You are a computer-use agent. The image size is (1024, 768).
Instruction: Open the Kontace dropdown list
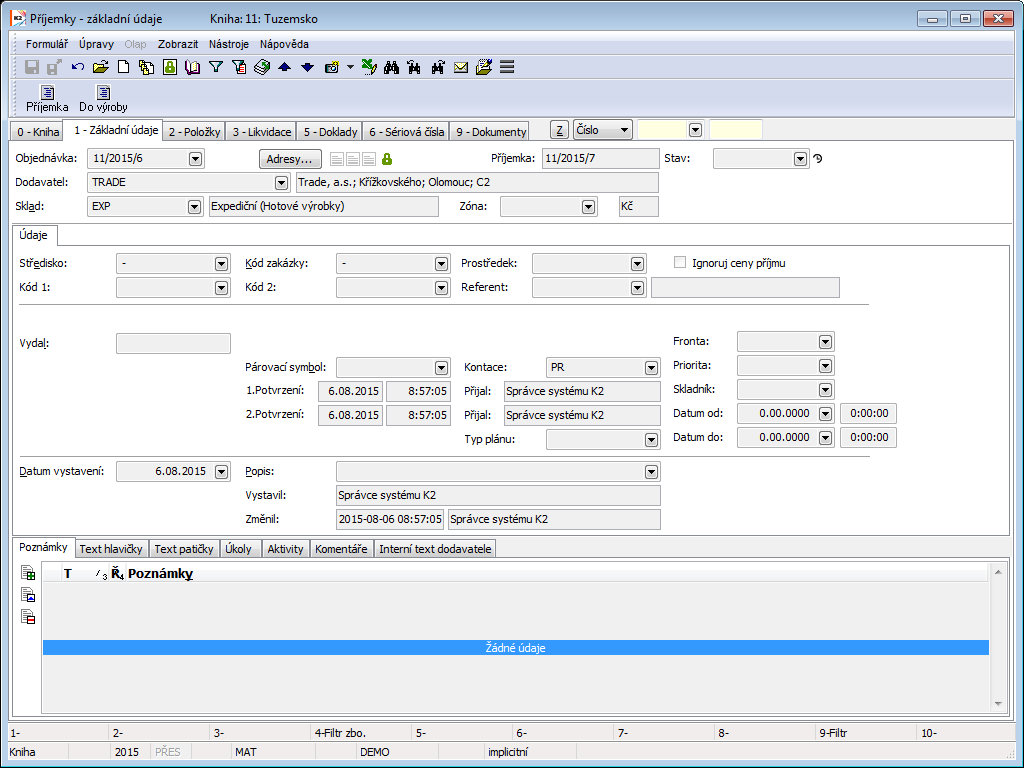click(x=651, y=368)
